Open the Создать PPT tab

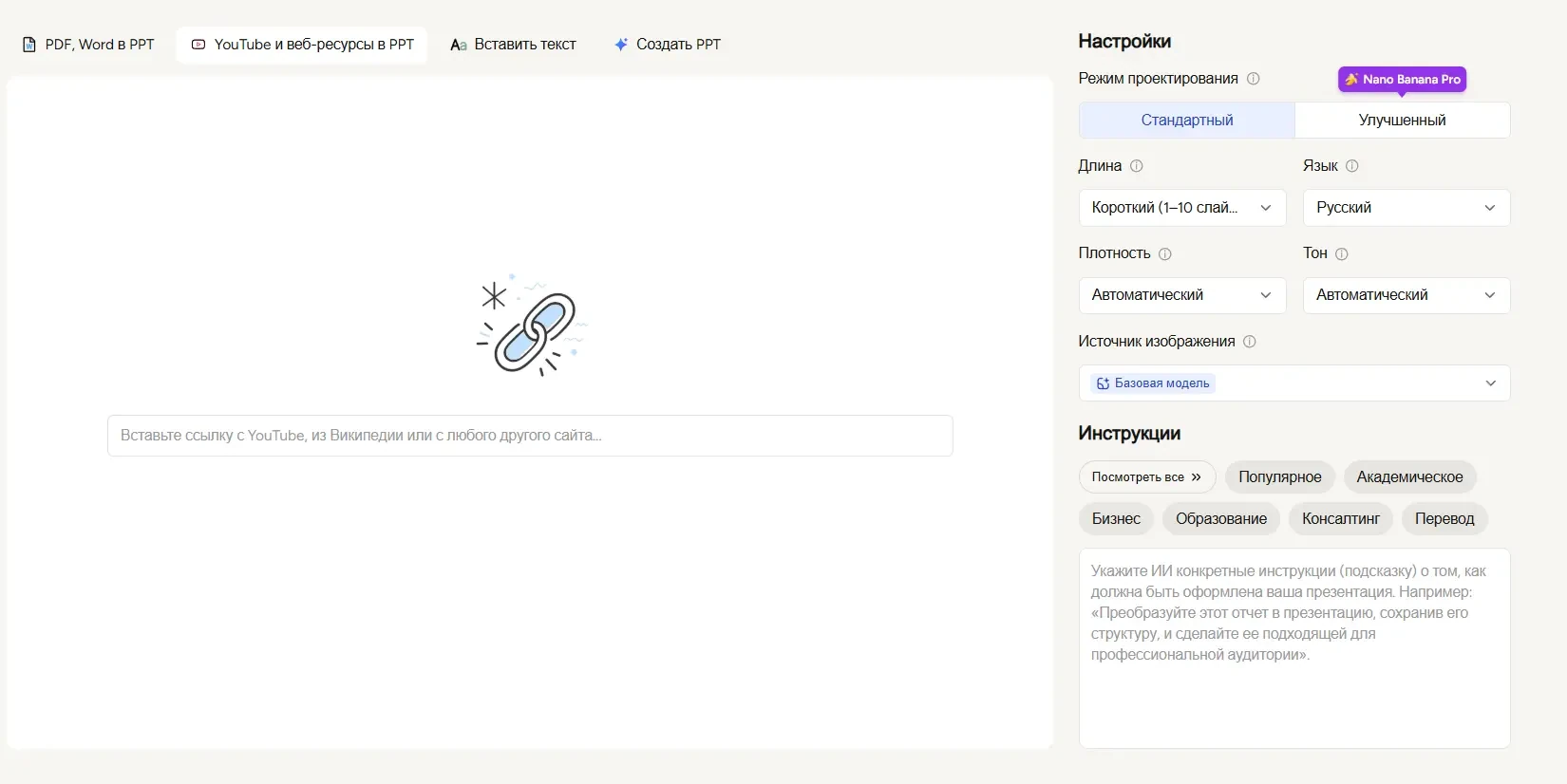(x=668, y=45)
